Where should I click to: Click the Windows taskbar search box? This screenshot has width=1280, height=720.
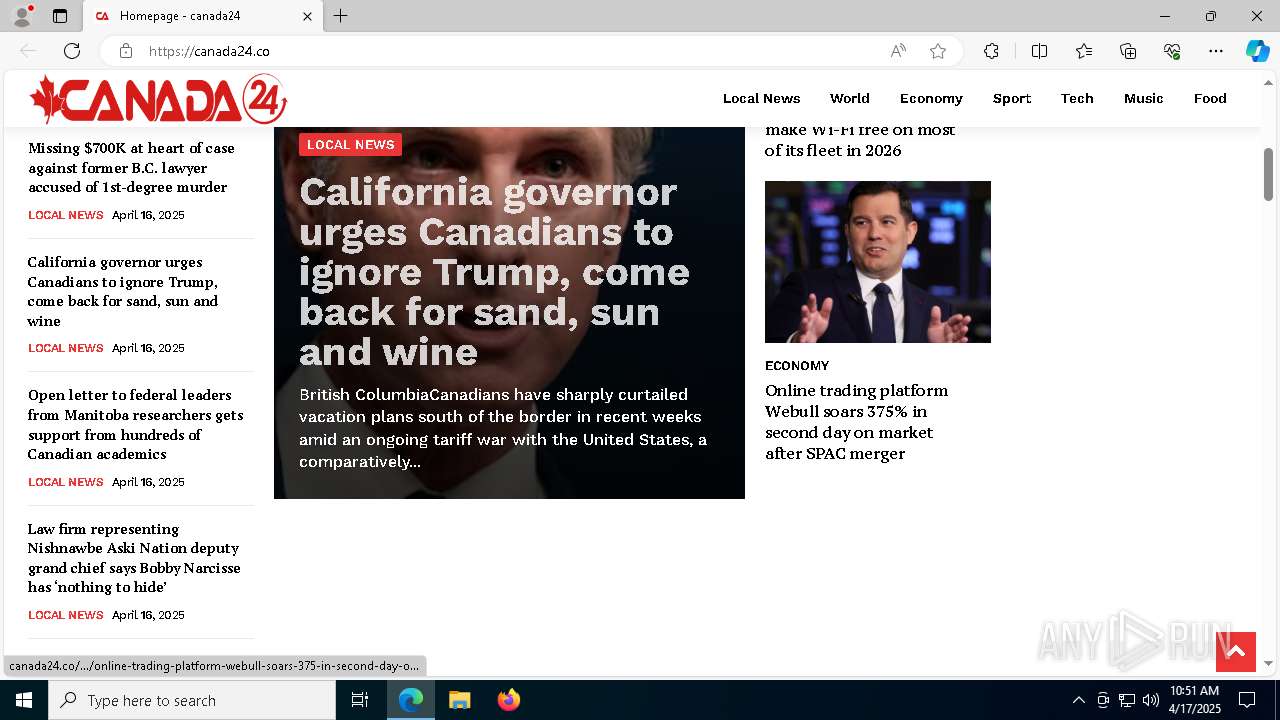click(192, 700)
